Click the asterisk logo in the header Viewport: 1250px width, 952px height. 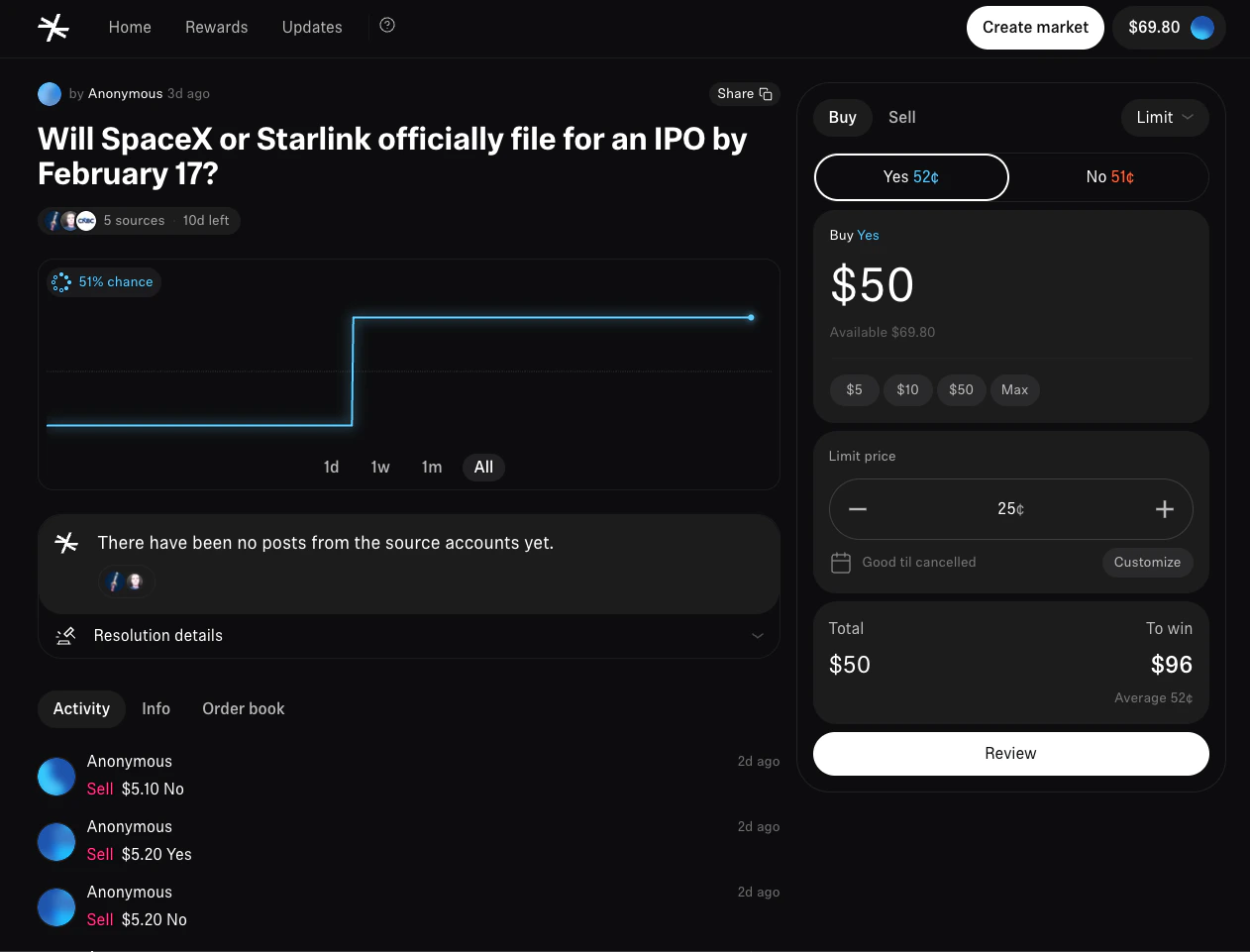[53, 28]
